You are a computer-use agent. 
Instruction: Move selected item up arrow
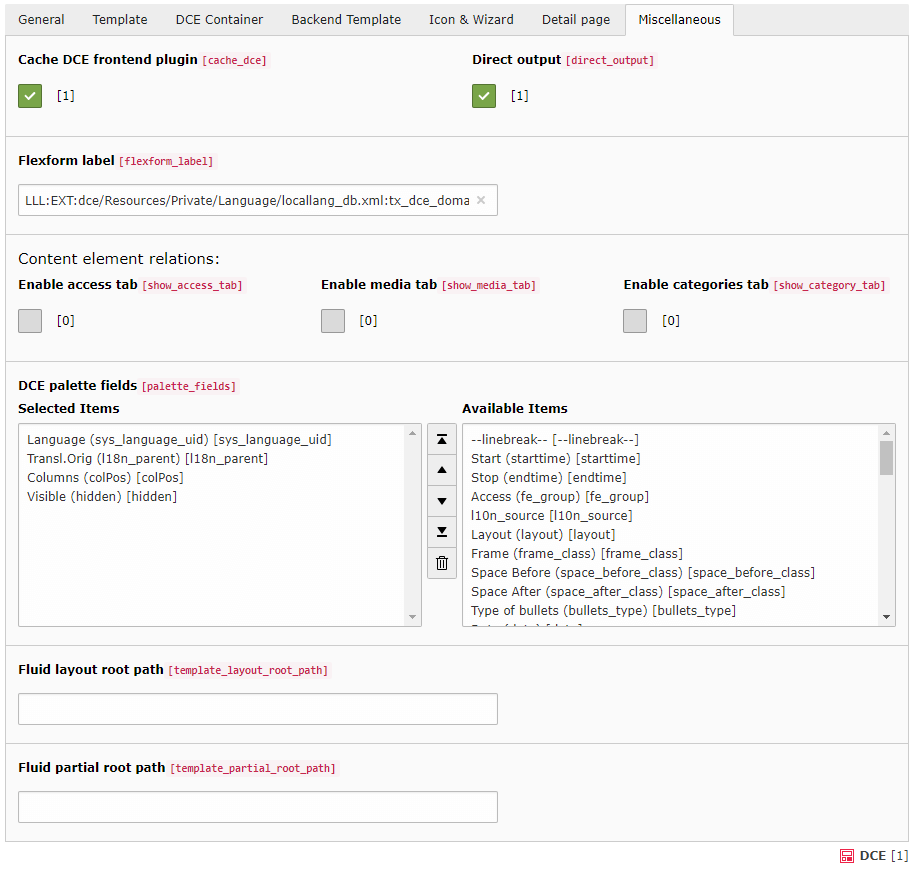(x=442, y=470)
